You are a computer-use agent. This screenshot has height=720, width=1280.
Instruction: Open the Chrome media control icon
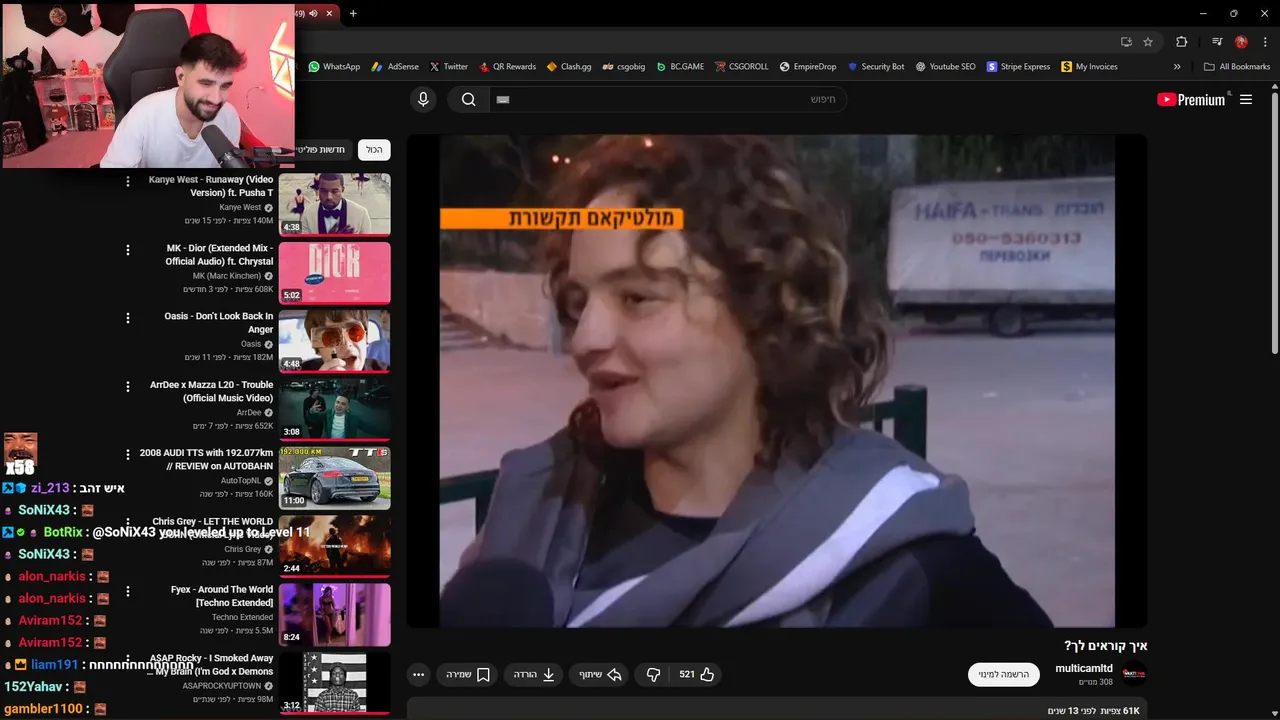coord(1217,42)
